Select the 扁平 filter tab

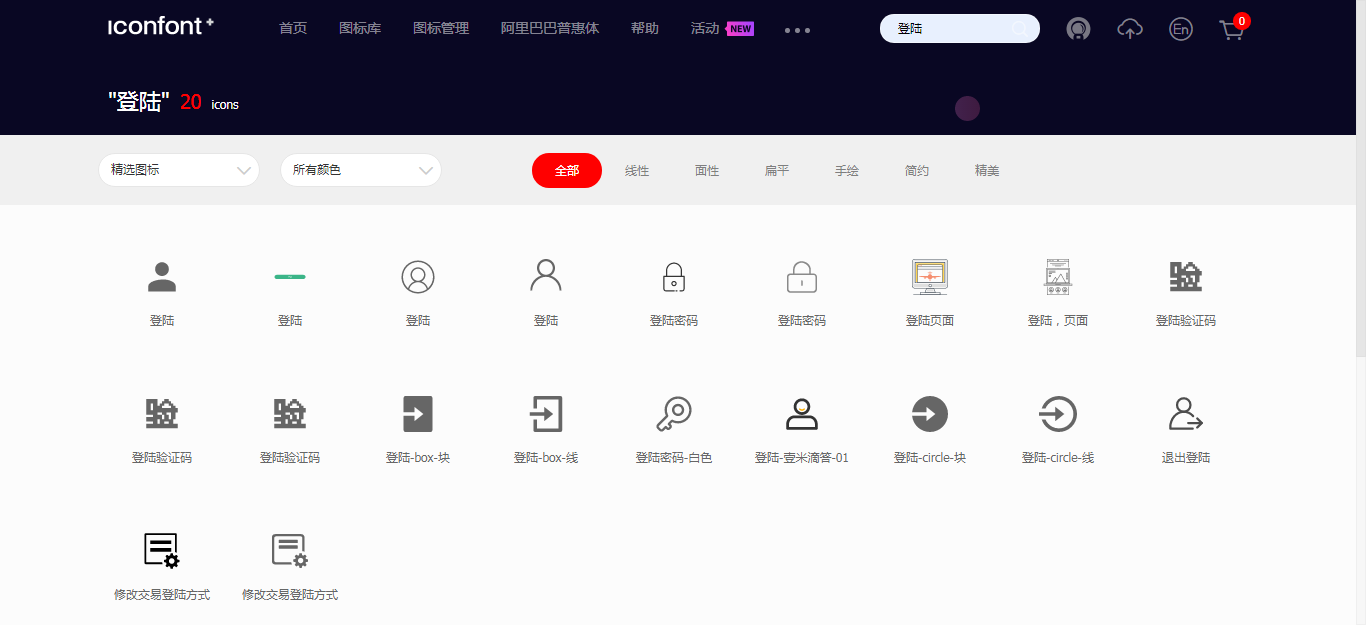[777, 171]
